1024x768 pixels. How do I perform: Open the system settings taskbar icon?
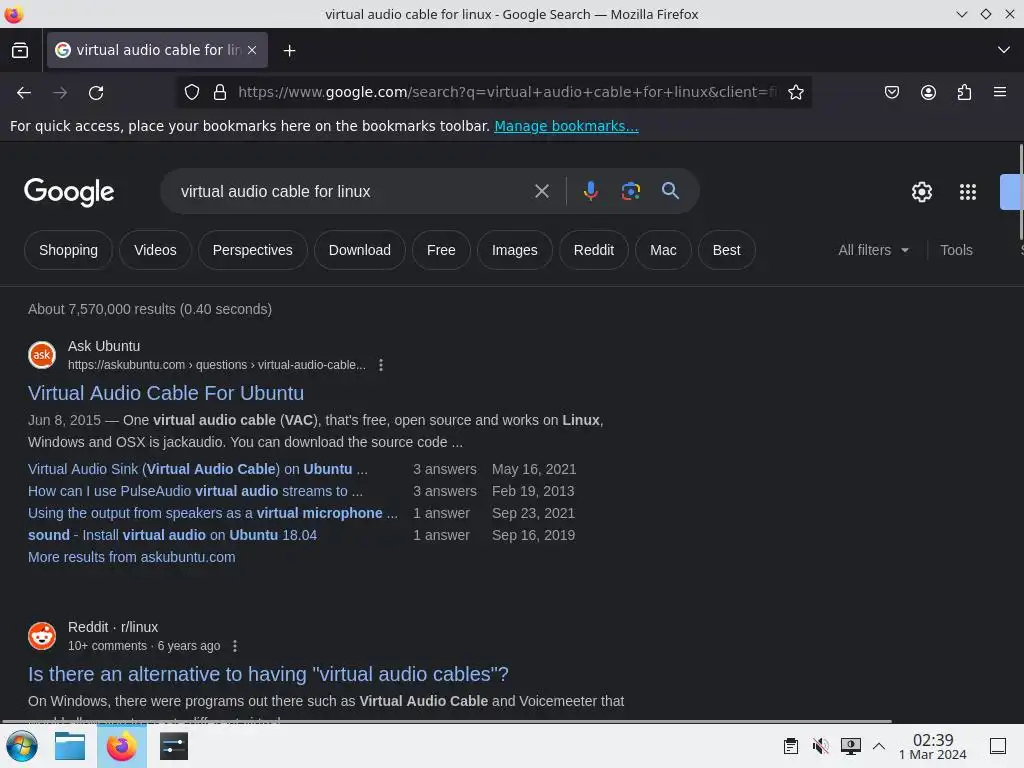point(174,746)
